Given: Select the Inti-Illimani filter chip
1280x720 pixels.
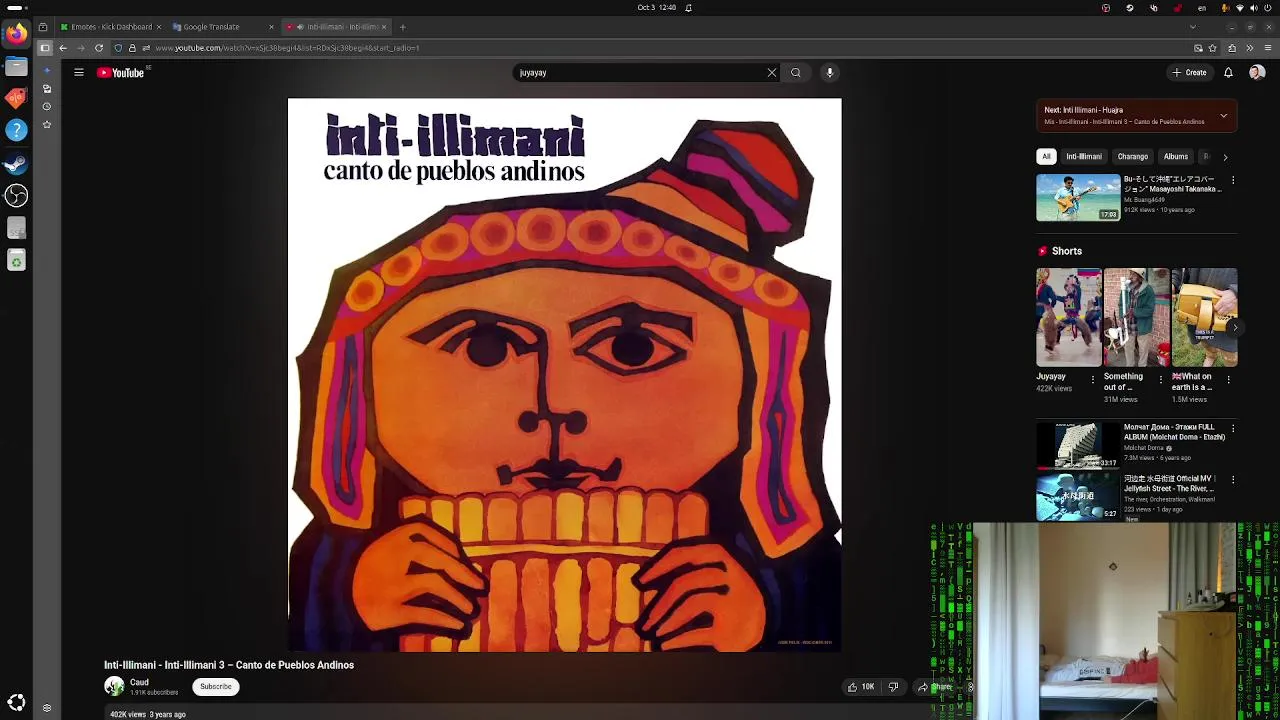Looking at the screenshot, I should pos(1083,156).
